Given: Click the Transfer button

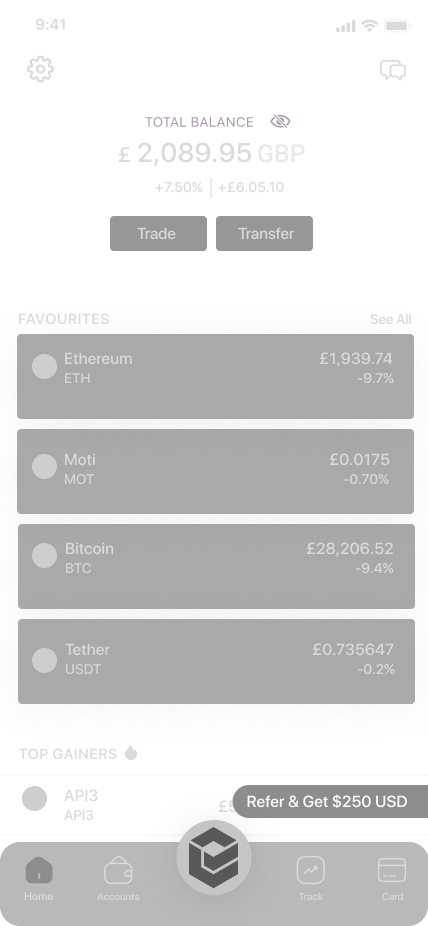Looking at the screenshot, I should [x=264, y=233].
